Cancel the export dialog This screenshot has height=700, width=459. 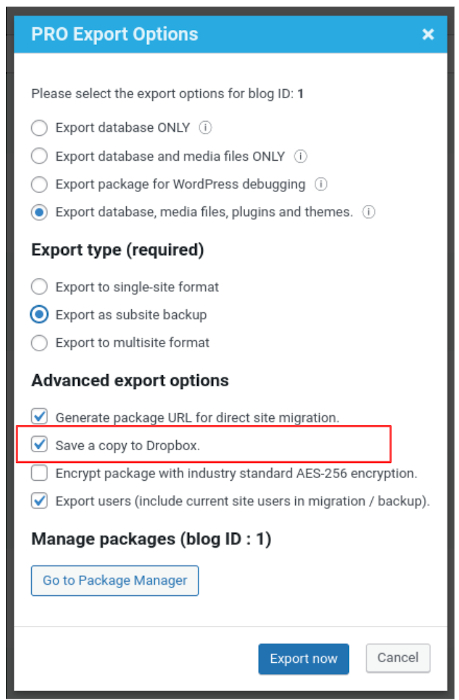[x=398, y=658]
